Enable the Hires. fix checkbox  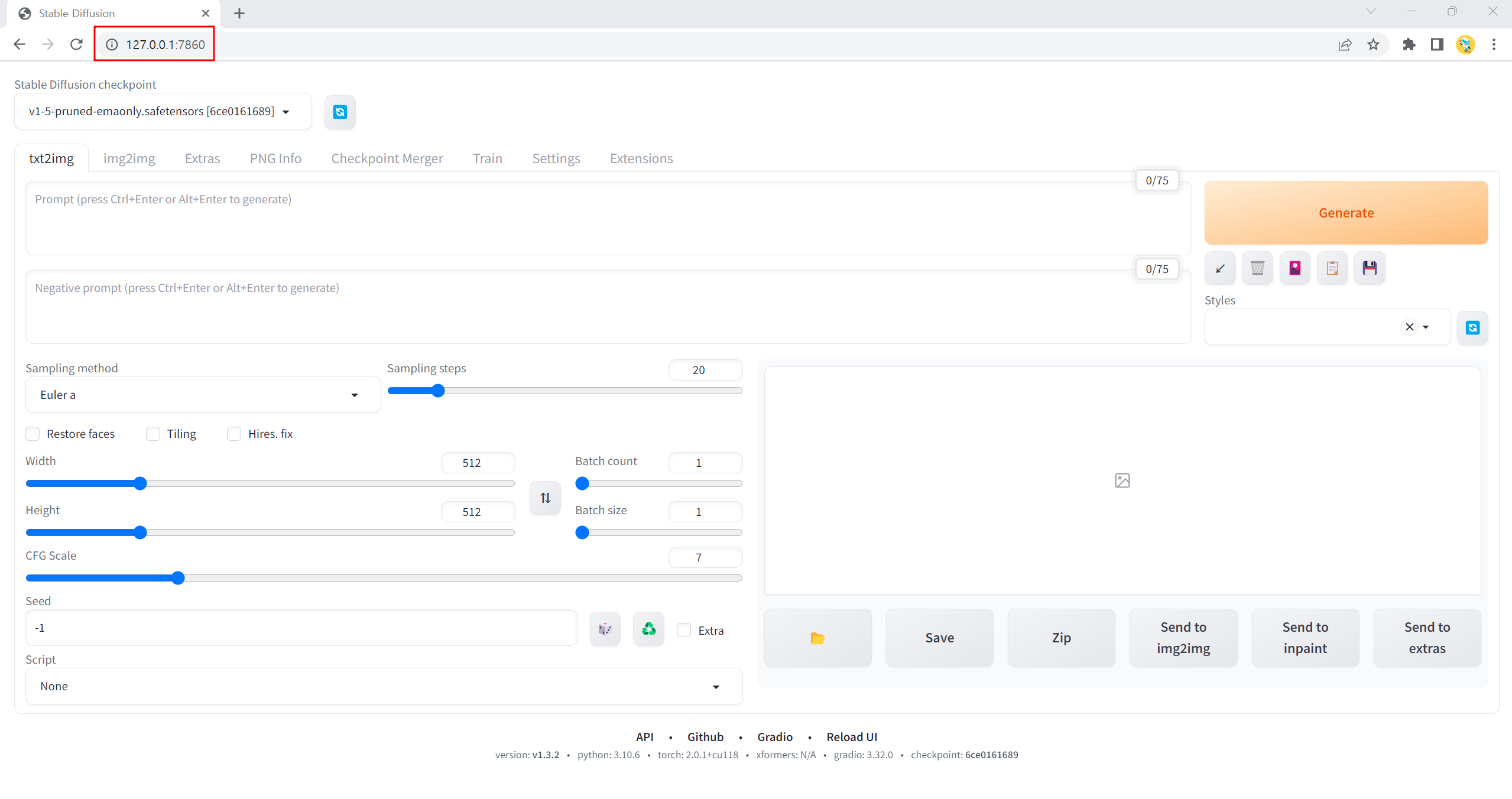point(234,434)
